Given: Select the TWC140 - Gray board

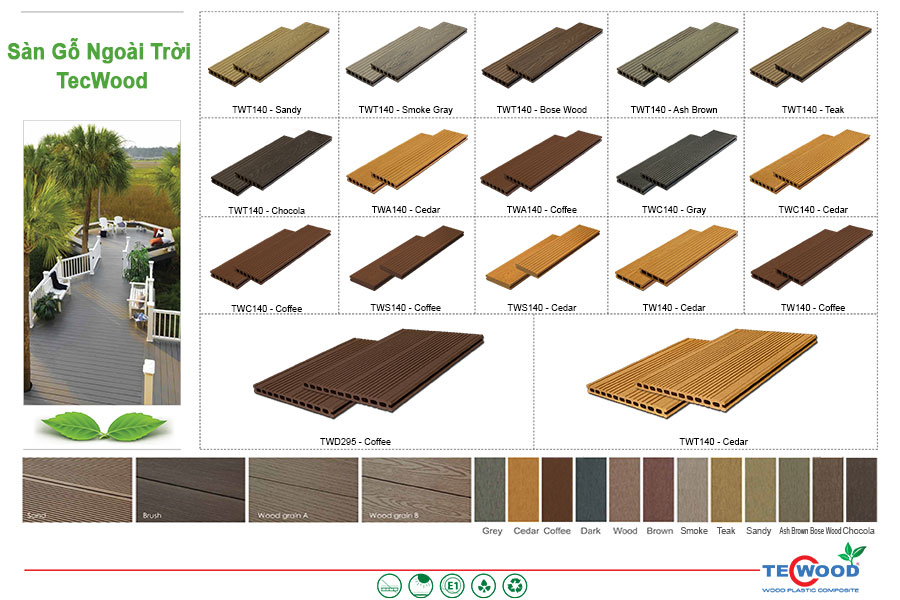Looking at the screenshot, I should (x=677, y=160).
